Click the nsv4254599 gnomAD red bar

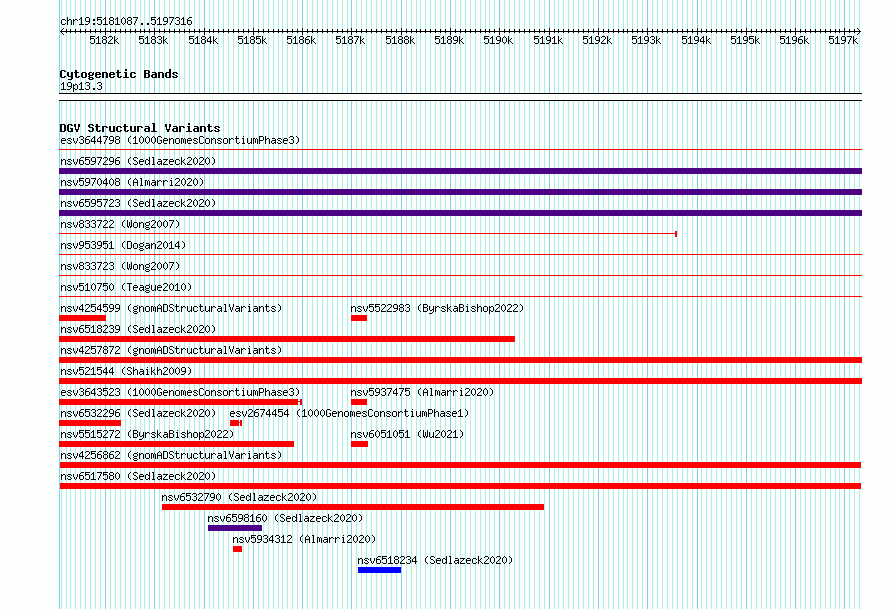(82, 318)
